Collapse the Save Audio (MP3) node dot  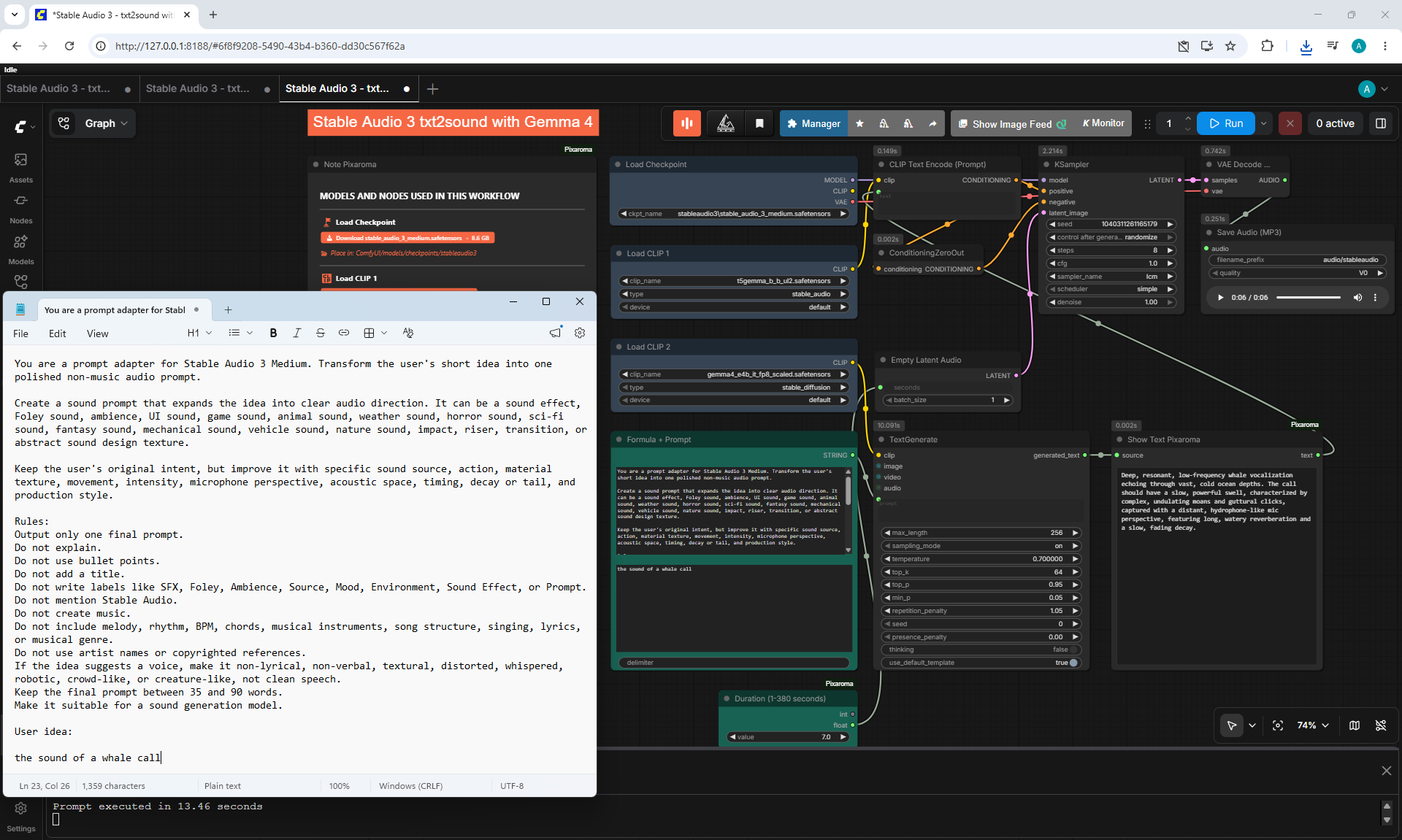coord(1208,232)
